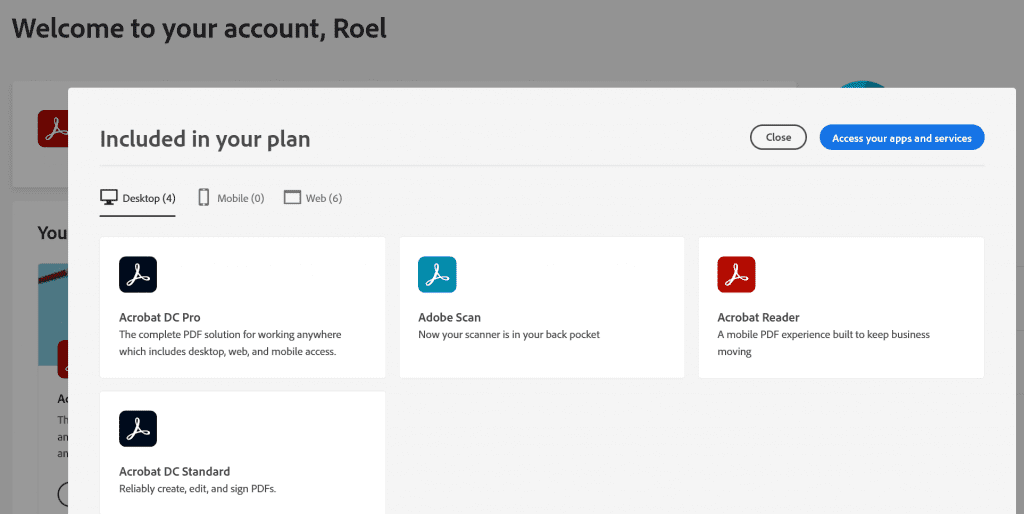Switch to the Mobile (0) tab
The image size is (1024, 514).
click(x=240, y=199)
